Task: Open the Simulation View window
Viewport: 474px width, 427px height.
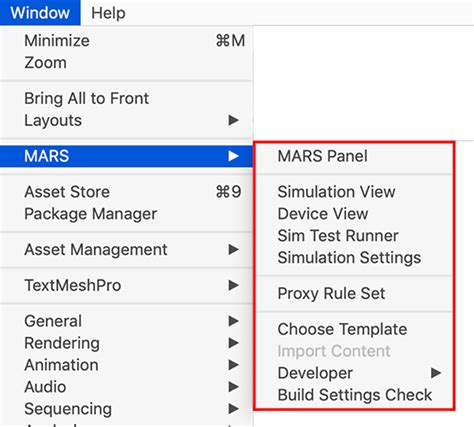Action: point(354,192)
